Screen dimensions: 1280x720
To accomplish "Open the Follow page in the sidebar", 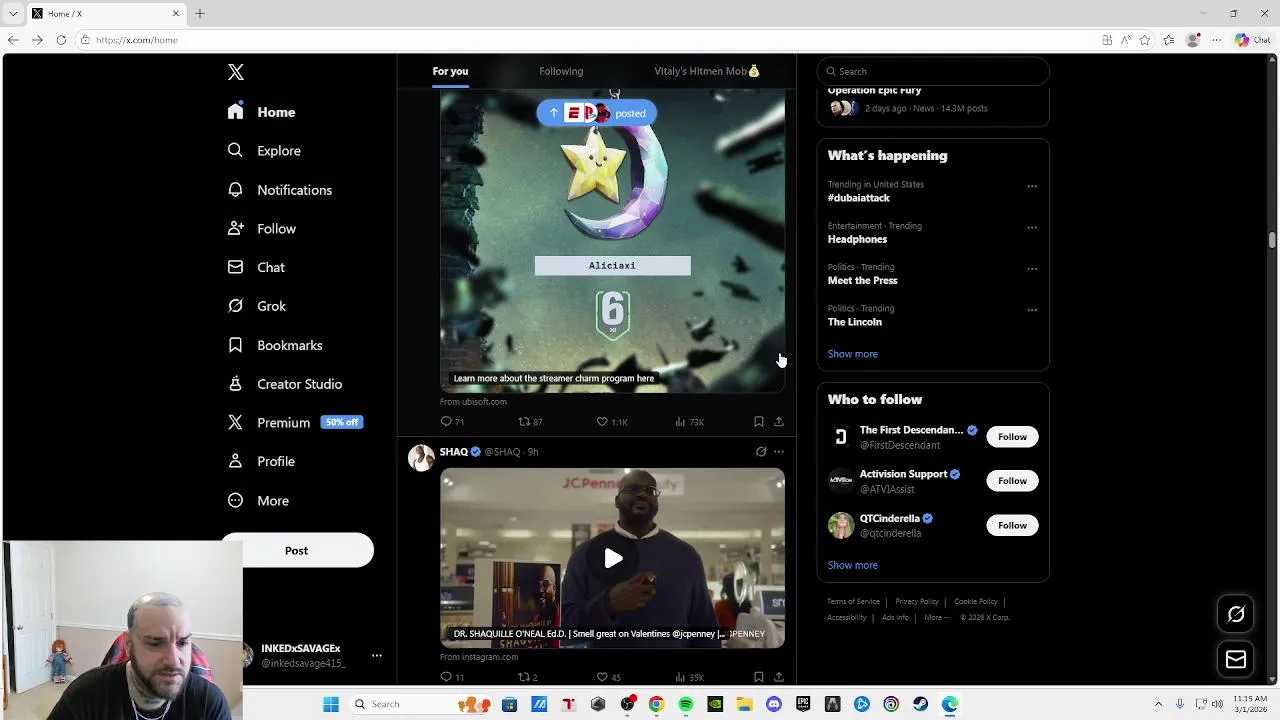I will [x=262, y=229].
